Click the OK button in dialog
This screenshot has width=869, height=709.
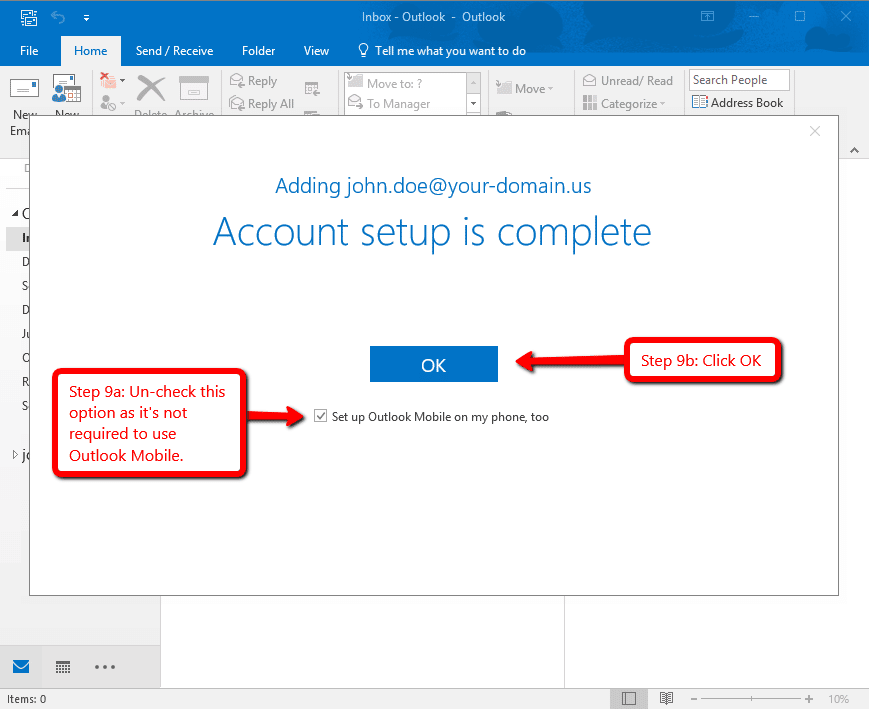pos(433,364)
